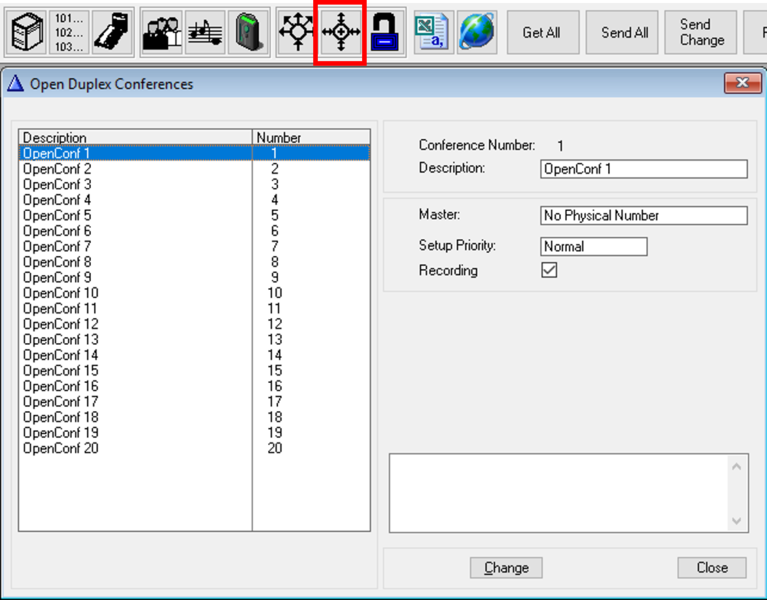The image size is (767, 600).
Task: Click the Send All button
Action: (622, 32)
